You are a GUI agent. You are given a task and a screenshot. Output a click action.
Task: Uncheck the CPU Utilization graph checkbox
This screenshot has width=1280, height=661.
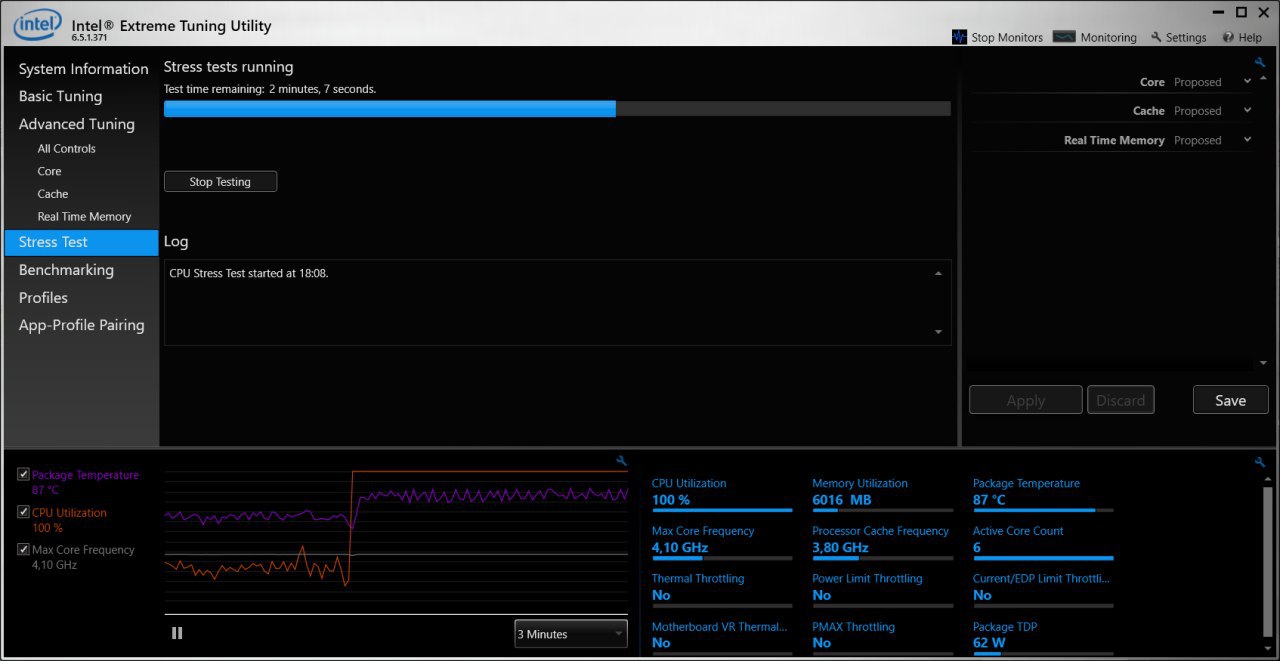click(24, 512)
